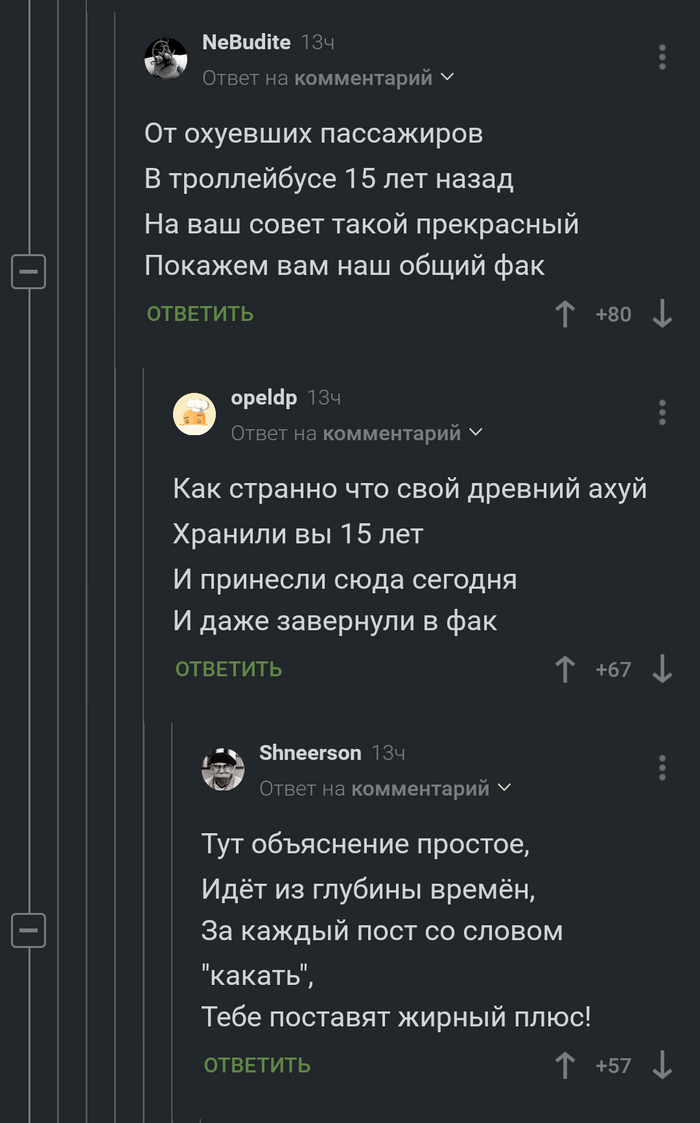
Task: Open three-dot menu on NeBudite's comment
Action: click(662, 57)
